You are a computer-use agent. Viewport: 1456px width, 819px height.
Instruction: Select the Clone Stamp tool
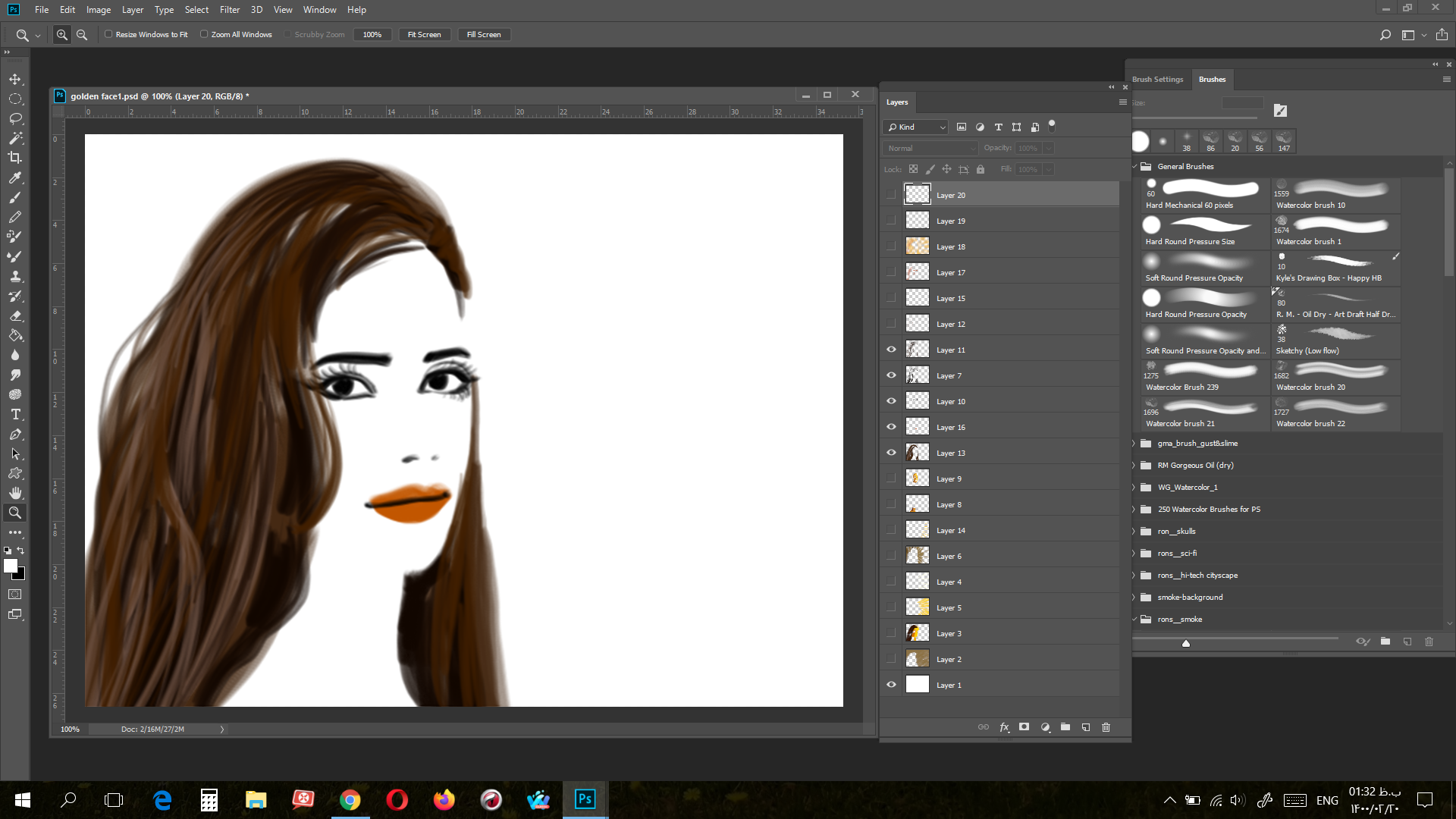[x=15, y=276]
